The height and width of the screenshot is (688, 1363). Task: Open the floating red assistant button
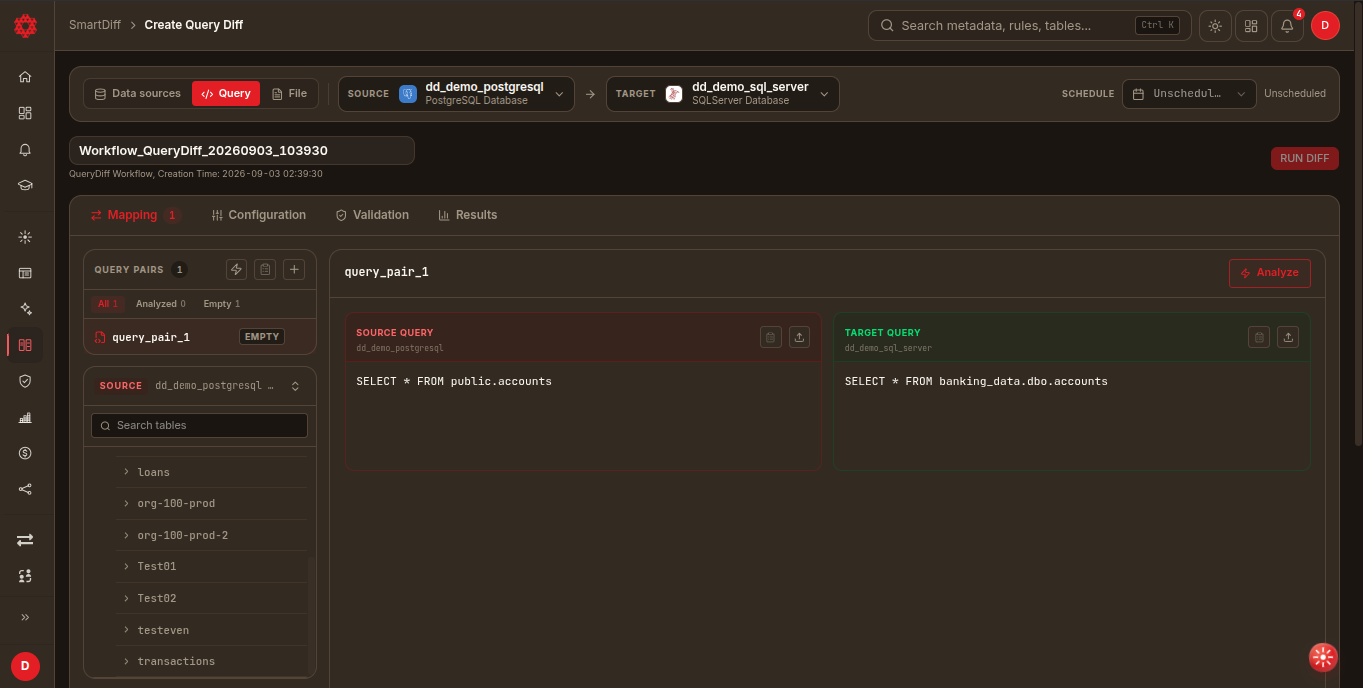(x=1323, y=657)
